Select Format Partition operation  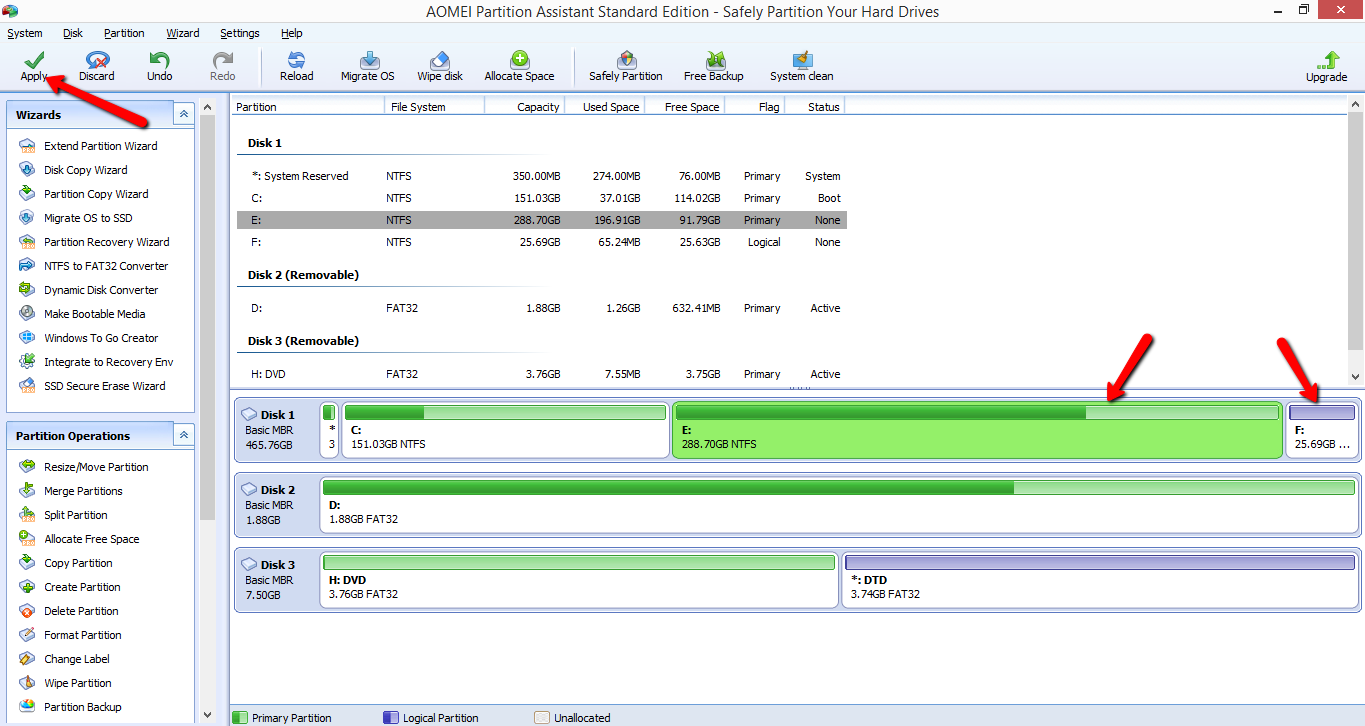pos(82,635)
